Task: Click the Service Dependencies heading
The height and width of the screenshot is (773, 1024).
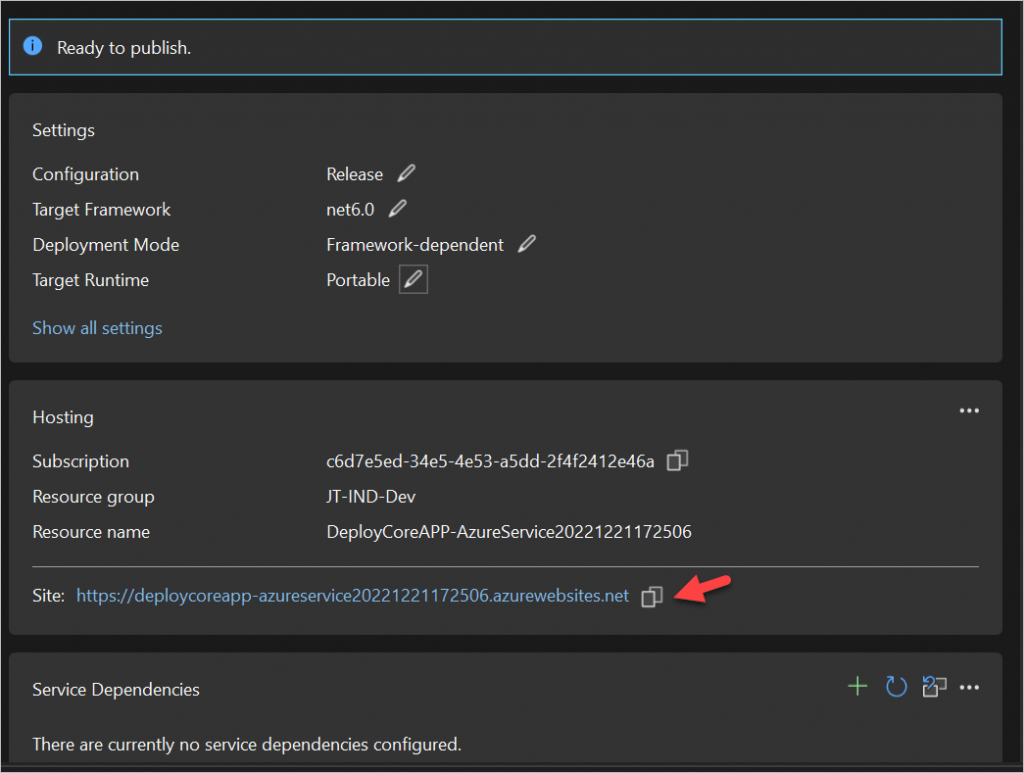Action: (116, 689)
